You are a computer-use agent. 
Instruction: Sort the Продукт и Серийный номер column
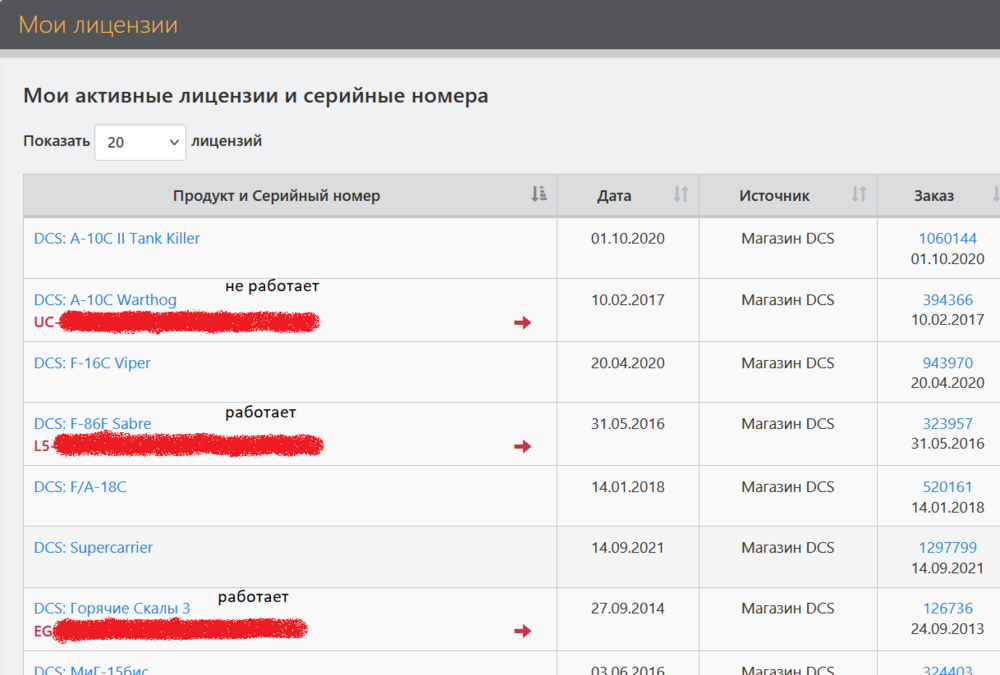tap(540, 195)
